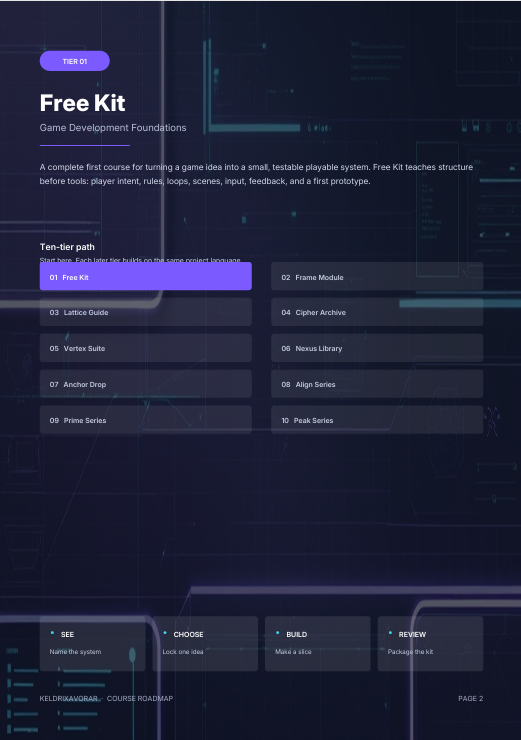
Task: Click the course description paragraph
Action: pyautogui.click(x=256, y=174)
